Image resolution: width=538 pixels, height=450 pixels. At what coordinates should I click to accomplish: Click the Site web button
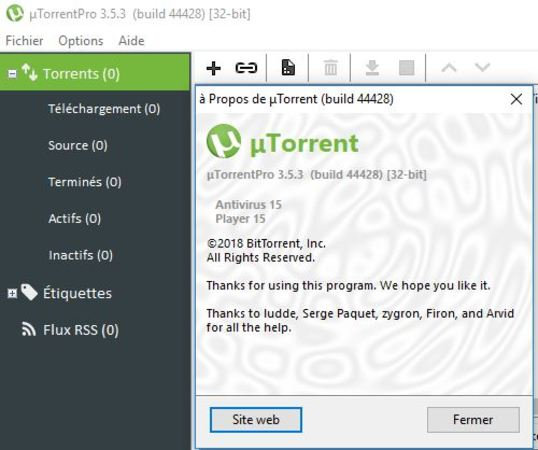[x=256, y=419]
